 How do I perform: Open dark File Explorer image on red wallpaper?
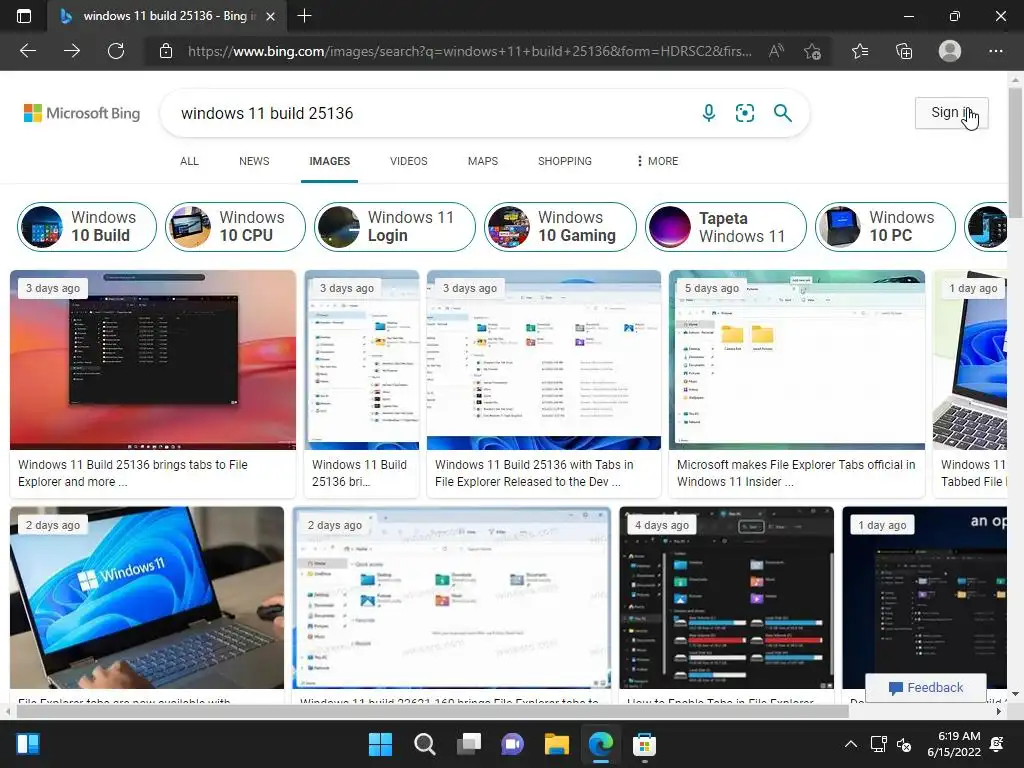pyautogui.click(x=153, y=360)
